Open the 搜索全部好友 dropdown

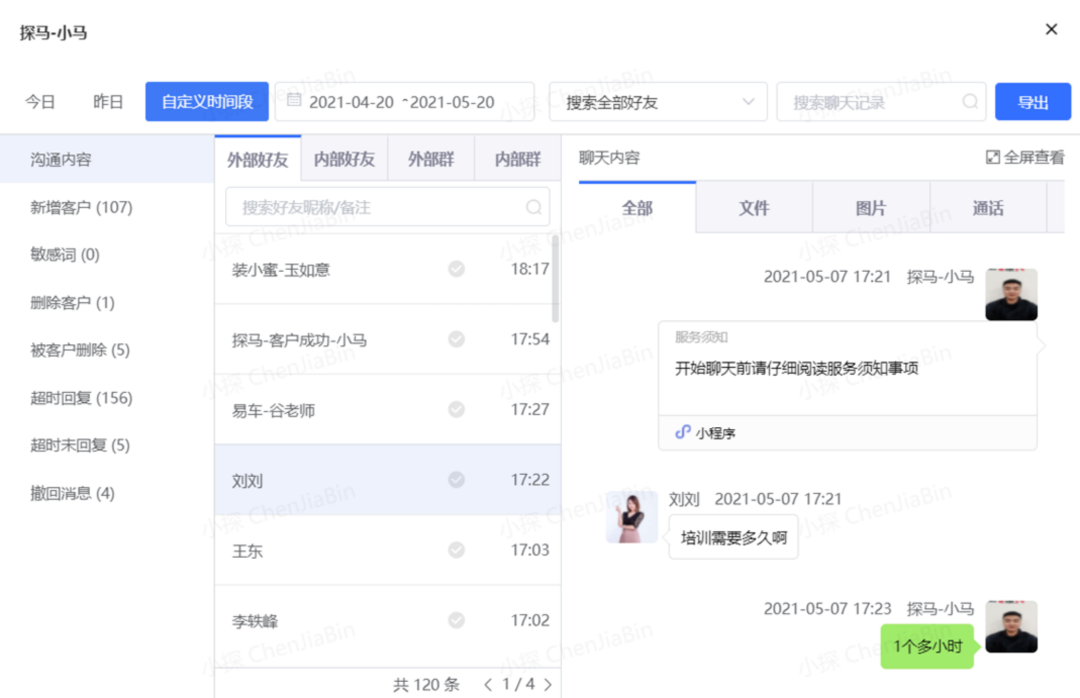[x=658, y=101]
